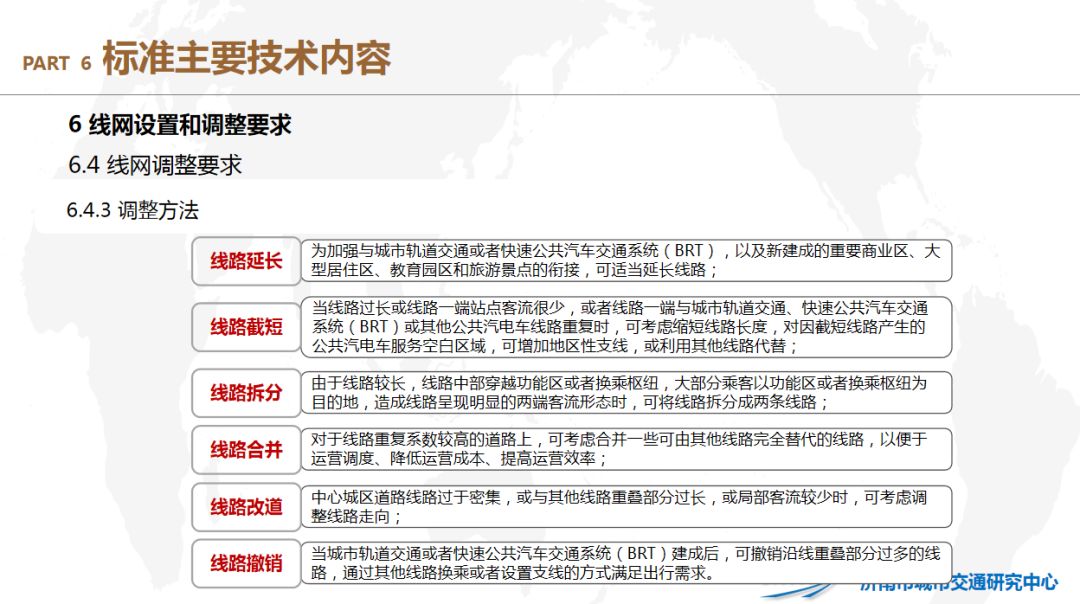Image resolution: width=1080 pixels, height=604 pixels.
Task: Click the 线路合并 label box
Action: coord(246,450)
